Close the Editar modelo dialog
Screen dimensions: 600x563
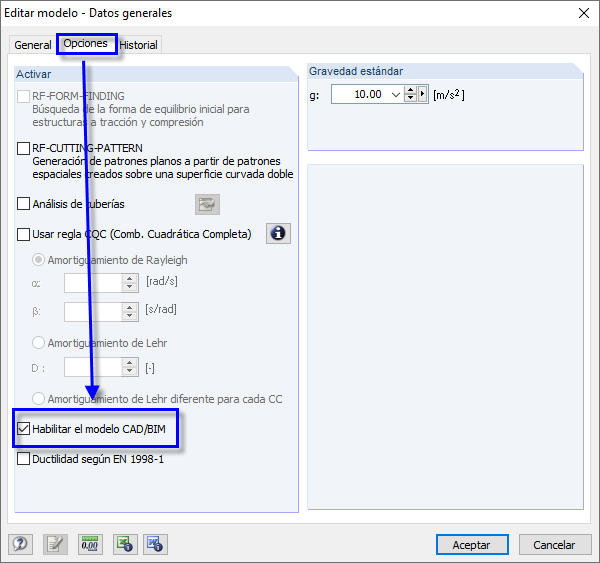tap(584, 13)
